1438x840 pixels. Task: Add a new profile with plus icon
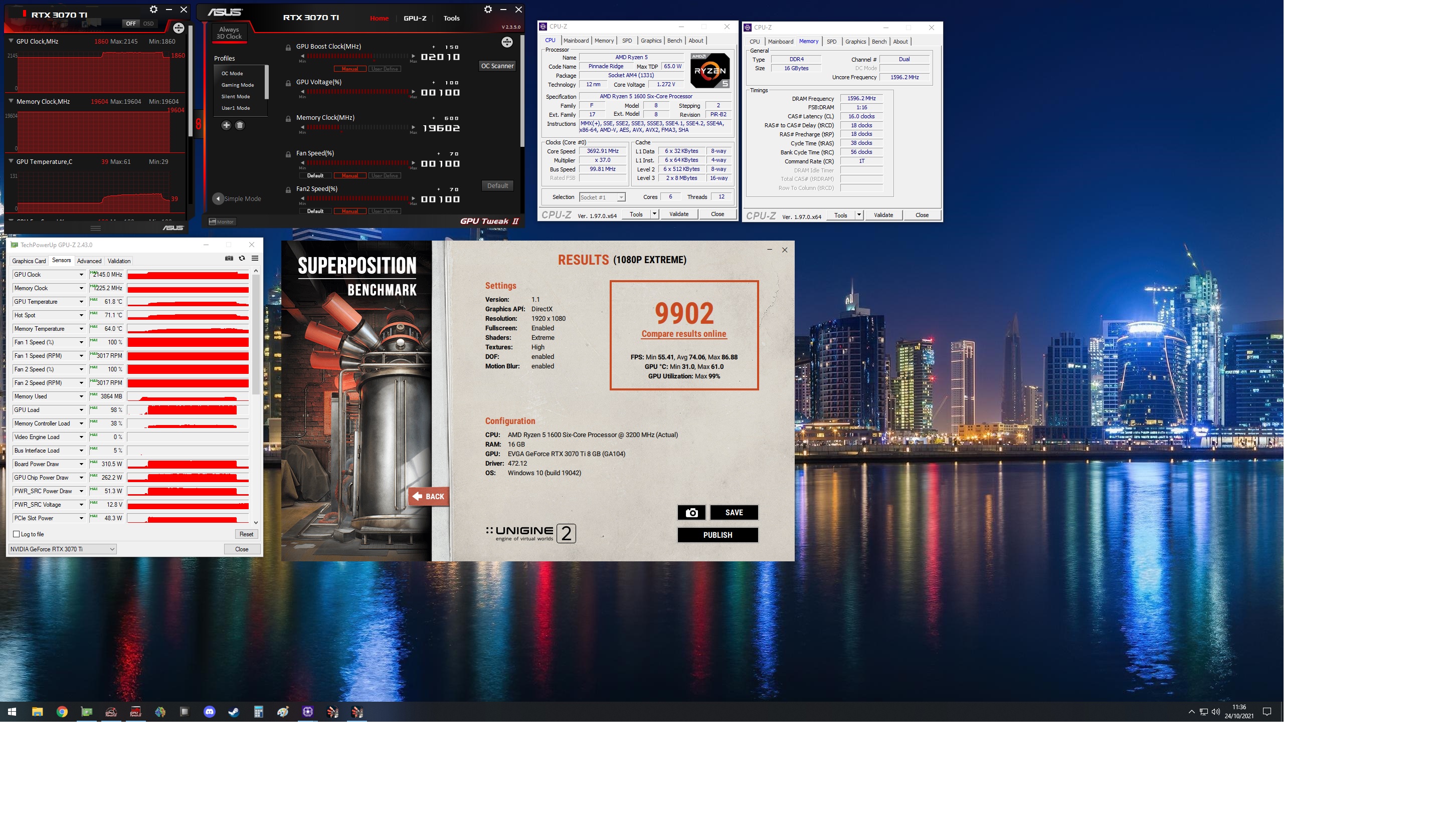226,125
